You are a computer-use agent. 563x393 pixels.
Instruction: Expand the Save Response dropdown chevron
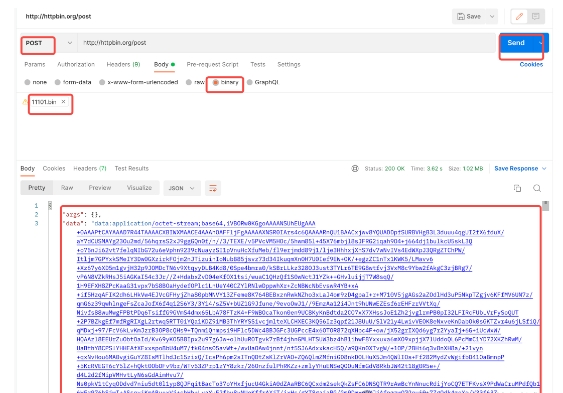[x=544, y=169]
